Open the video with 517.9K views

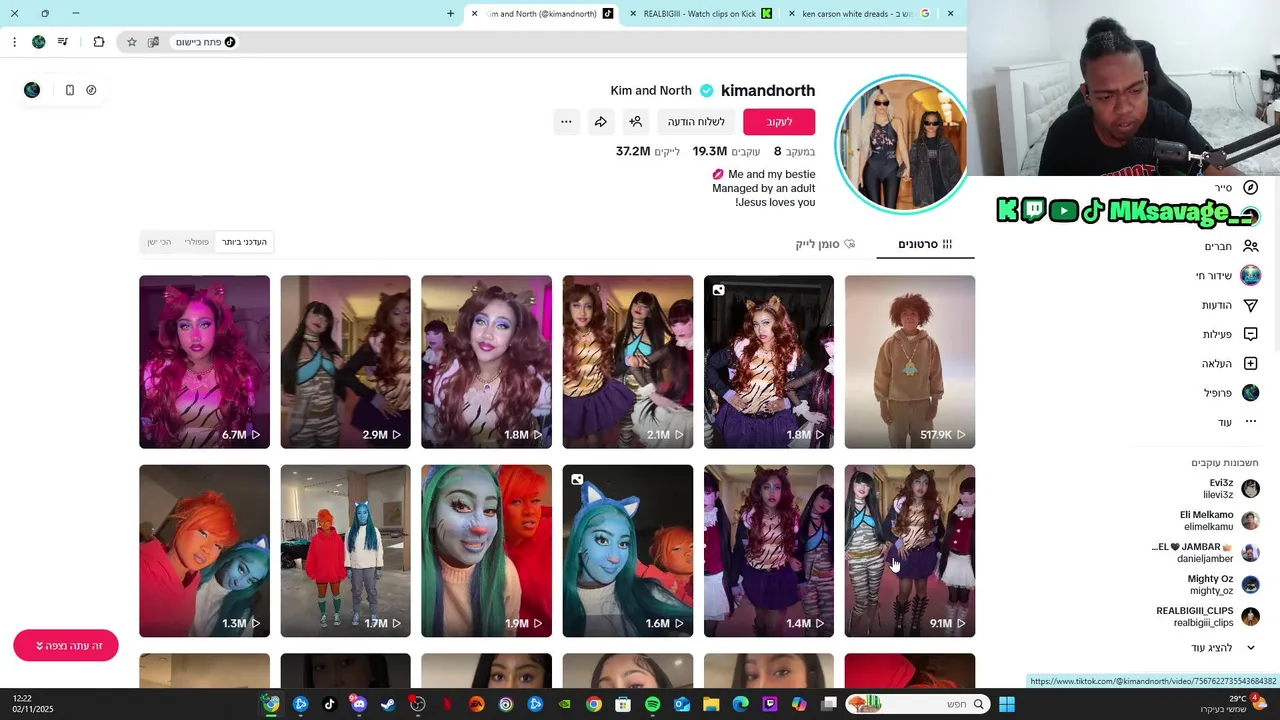click(910, 362)
